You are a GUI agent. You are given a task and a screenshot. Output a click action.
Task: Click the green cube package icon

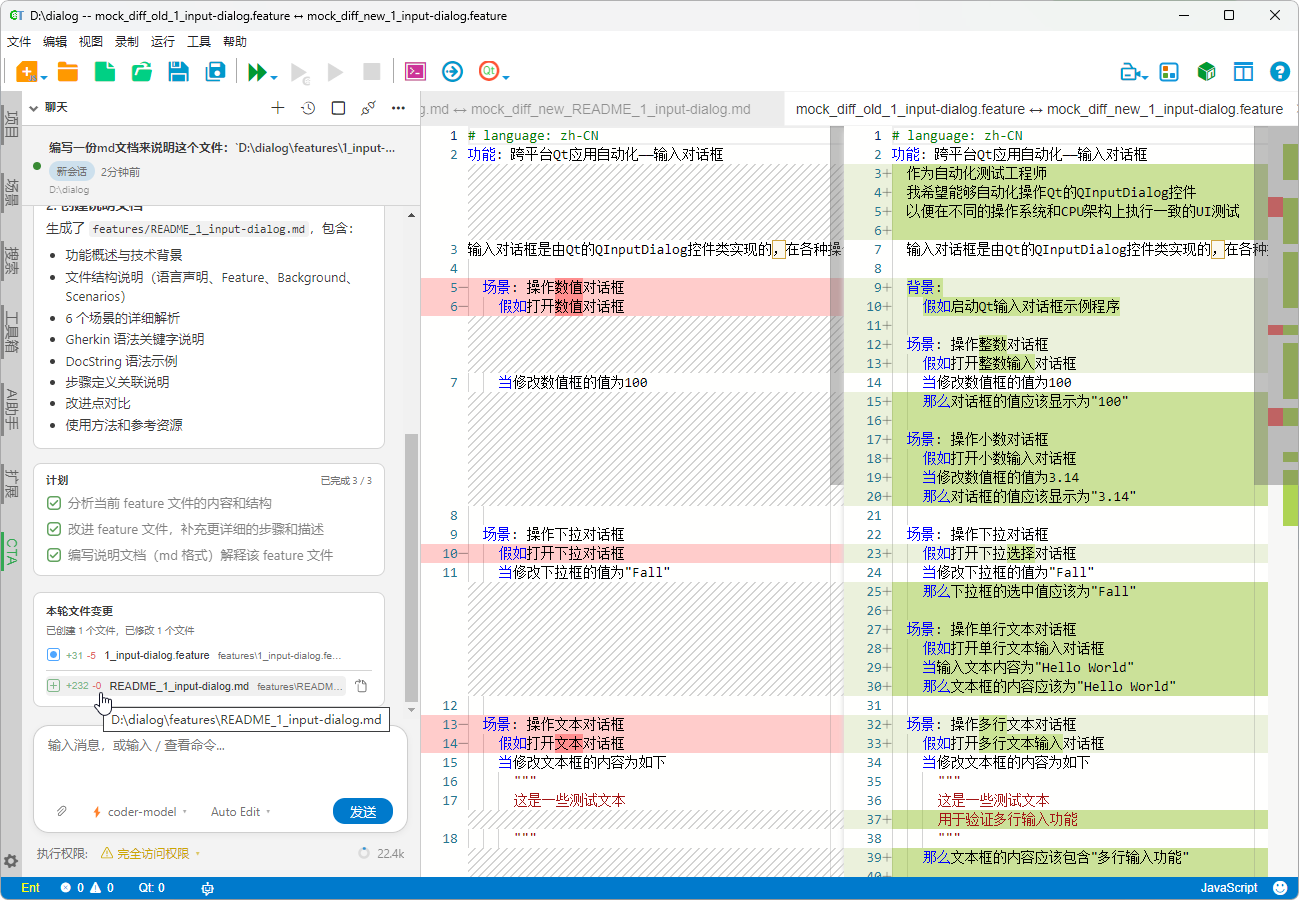(1206, 72)
